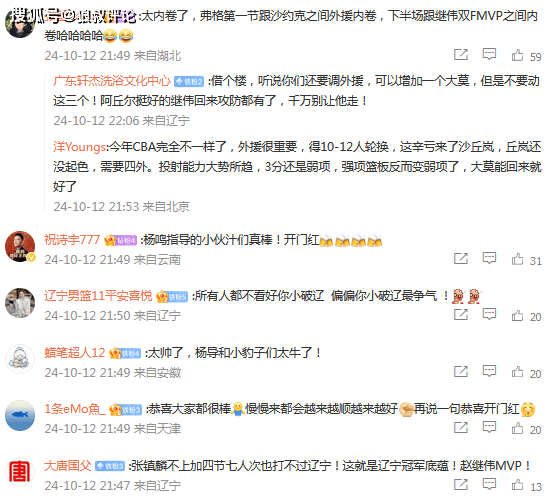Image resolution: width=554 pixels, height=498 pixels.
Task: Reply to 祝诗宇777's comment
Action: pyautogui.click(x=489, y=259)
